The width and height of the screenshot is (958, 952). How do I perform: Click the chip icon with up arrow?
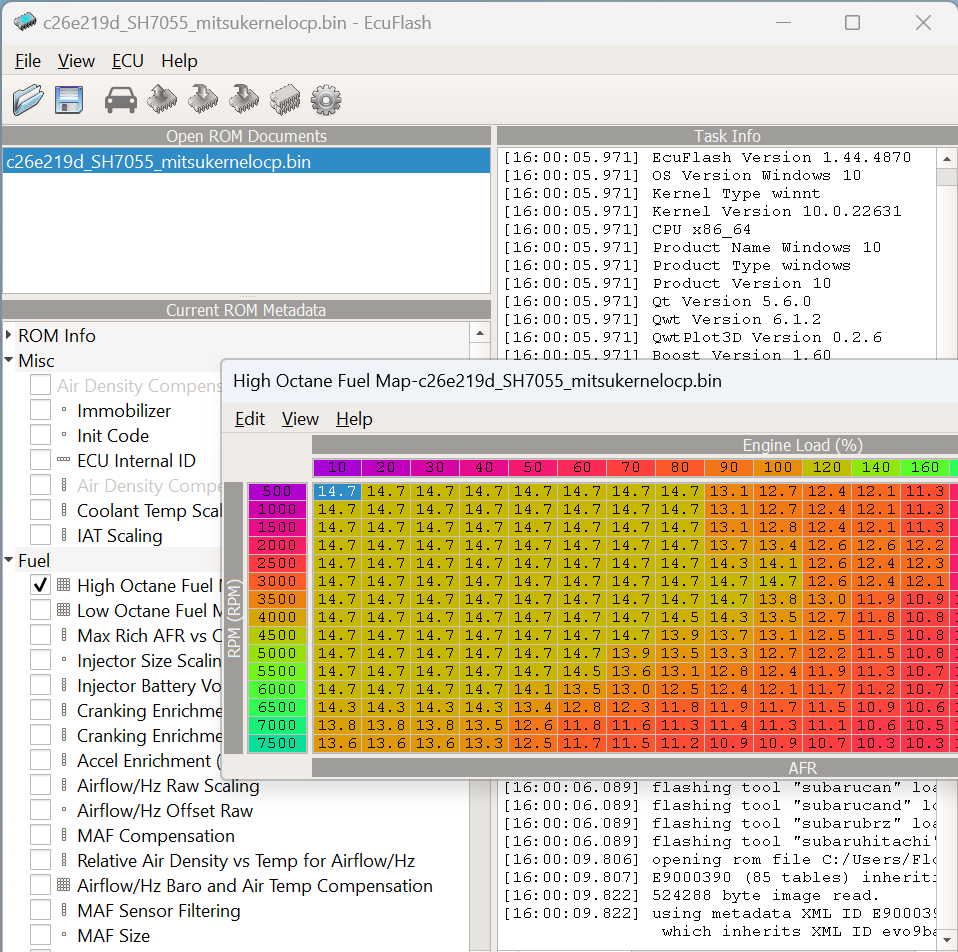click(x=162, y=99)
